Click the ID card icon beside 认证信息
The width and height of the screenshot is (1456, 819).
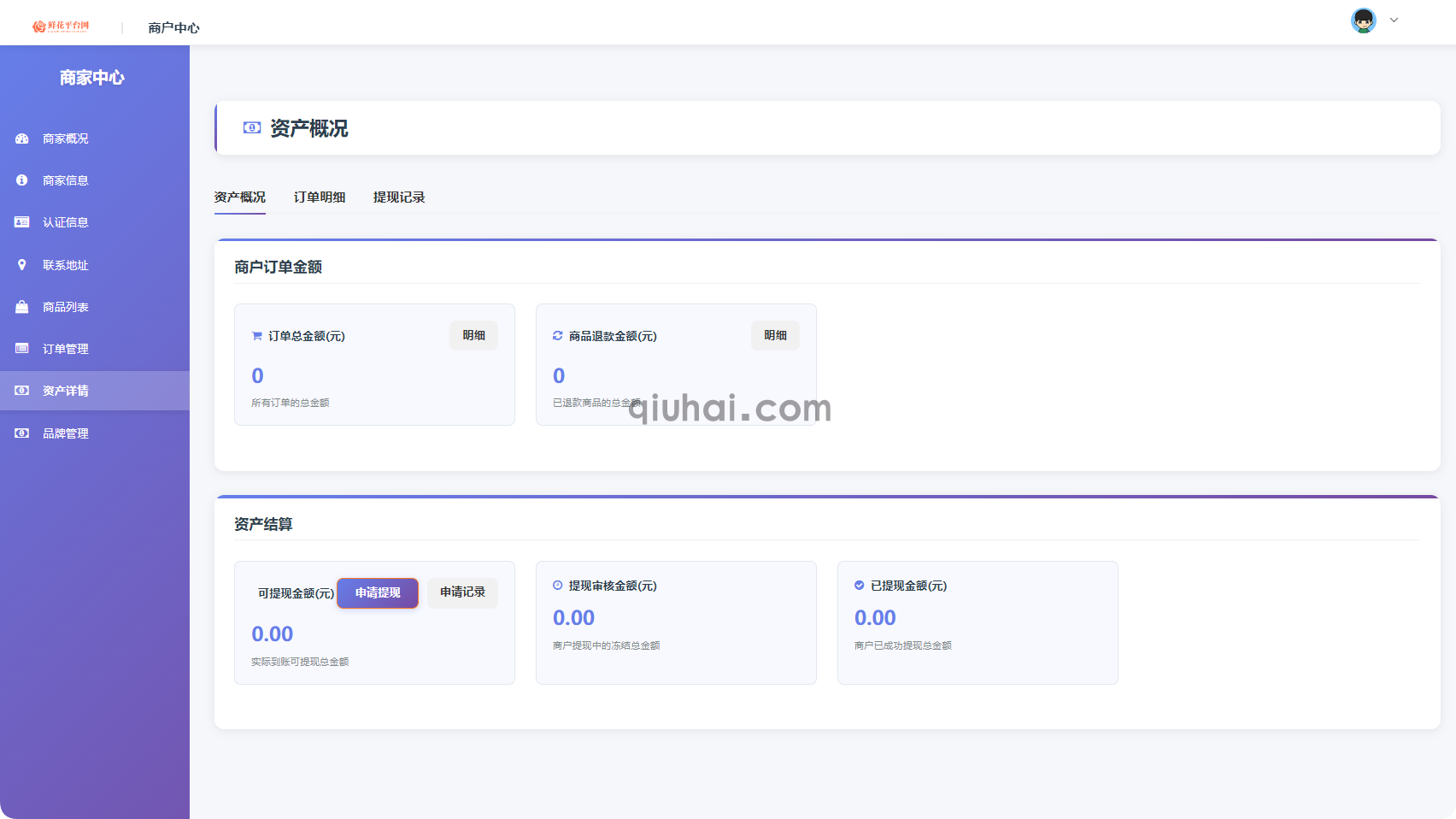[x=22, y=222]
